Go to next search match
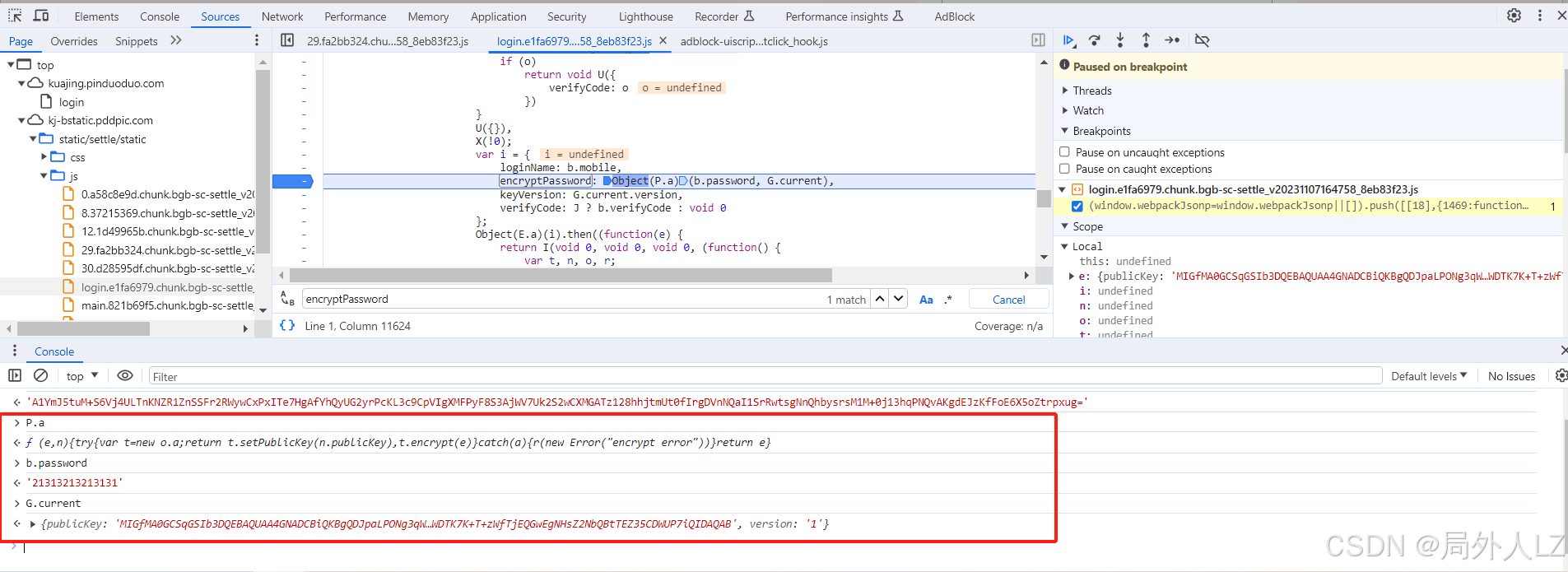 tap(899, 299)
